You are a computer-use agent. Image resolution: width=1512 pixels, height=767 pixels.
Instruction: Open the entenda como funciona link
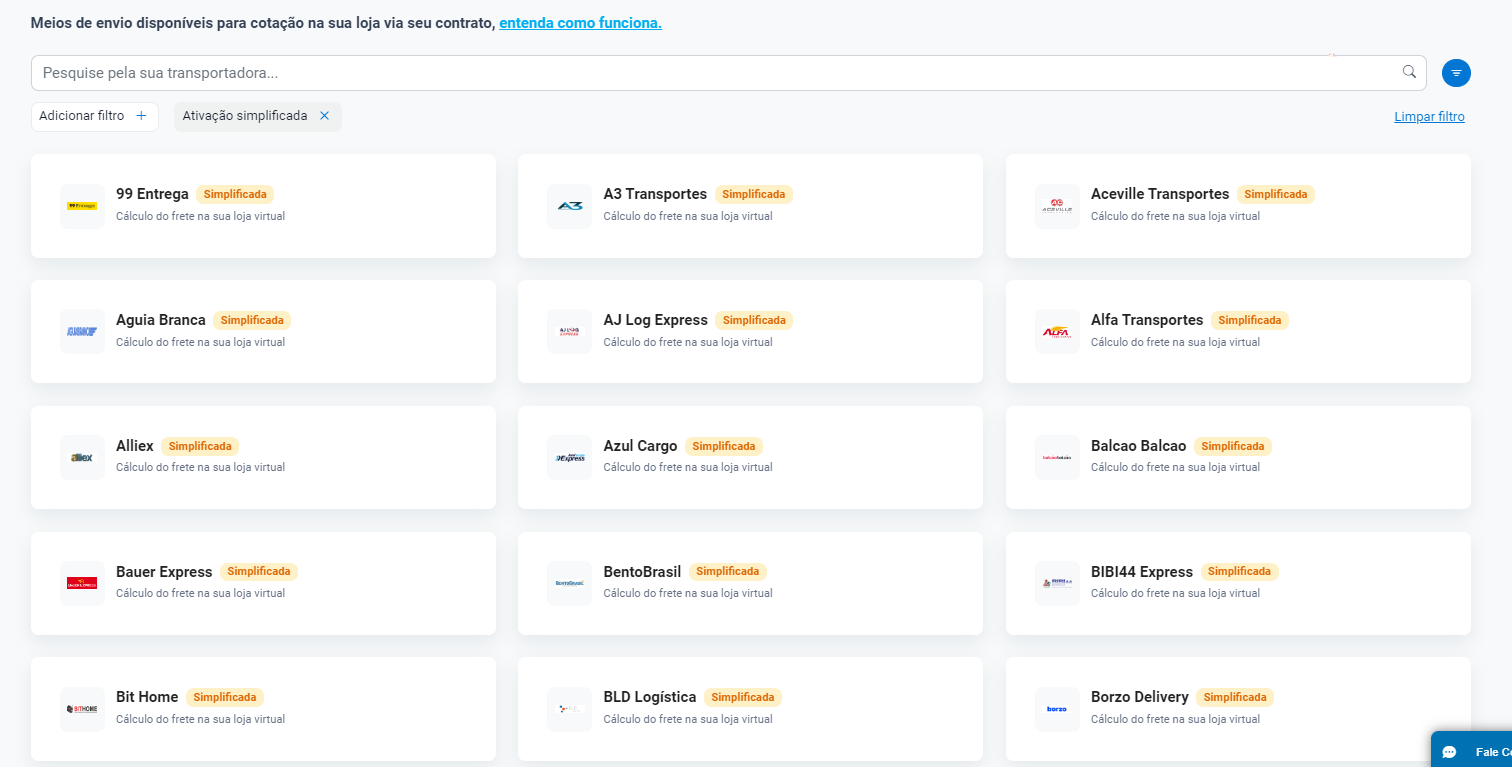(580, 22)
